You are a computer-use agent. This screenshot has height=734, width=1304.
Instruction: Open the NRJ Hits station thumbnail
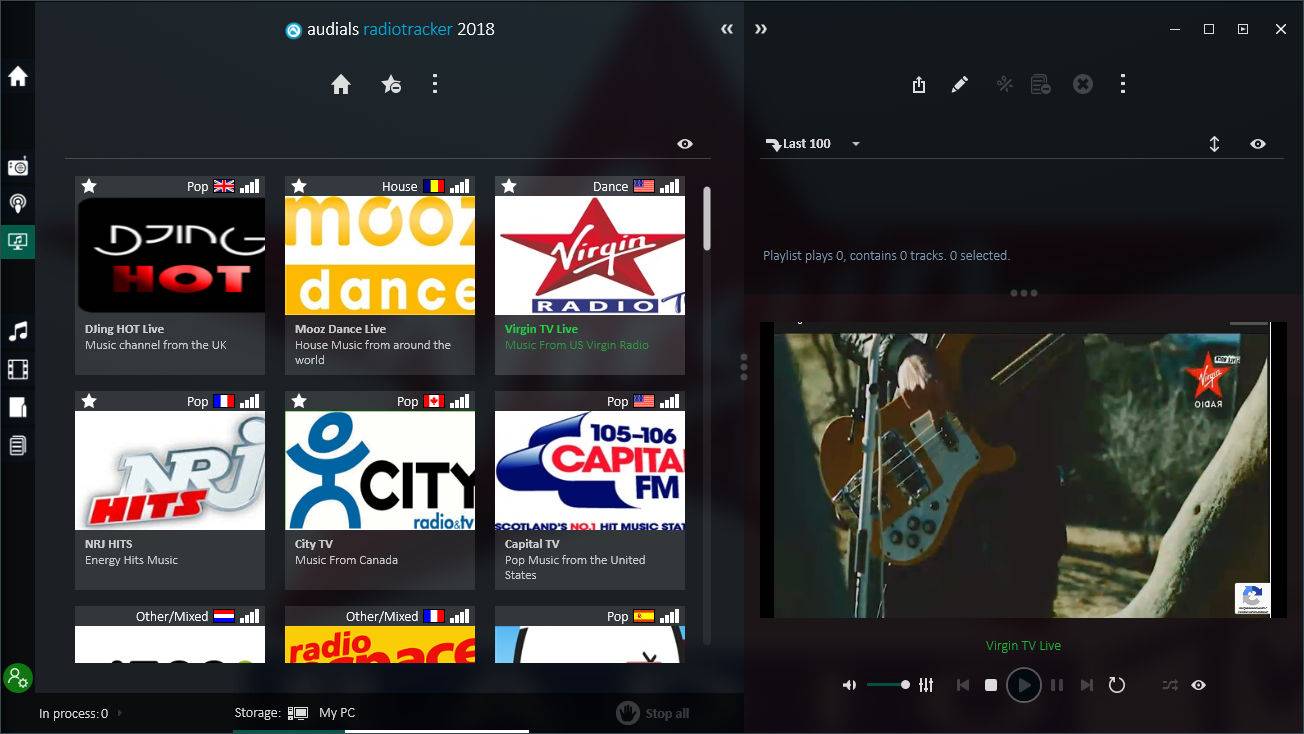coord(170,470)
